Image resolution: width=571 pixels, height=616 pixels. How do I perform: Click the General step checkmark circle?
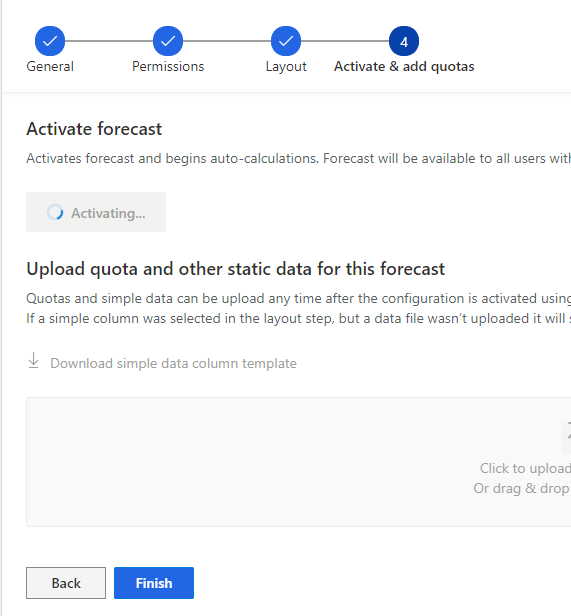[x=50, y=41]
